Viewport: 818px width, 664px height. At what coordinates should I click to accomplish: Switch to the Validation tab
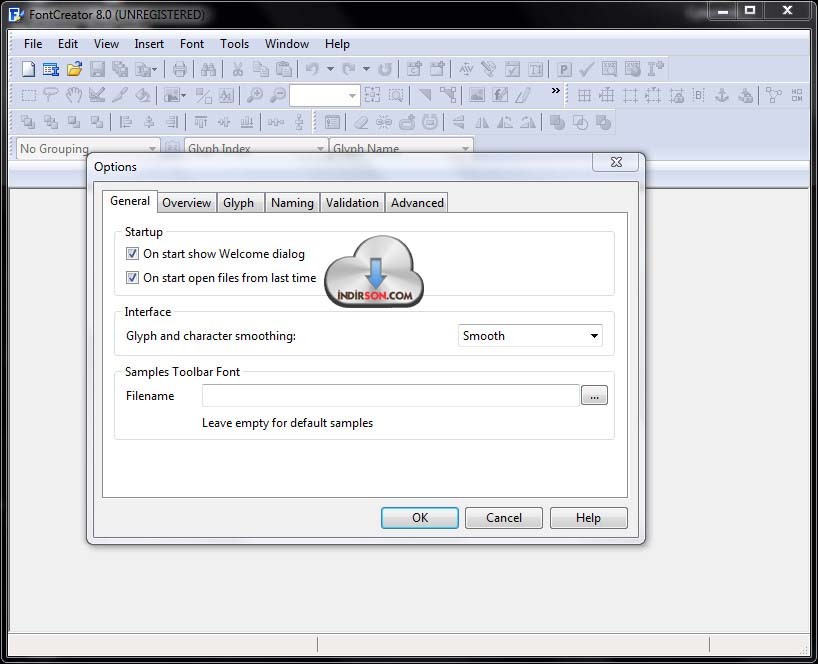(352, 203)
